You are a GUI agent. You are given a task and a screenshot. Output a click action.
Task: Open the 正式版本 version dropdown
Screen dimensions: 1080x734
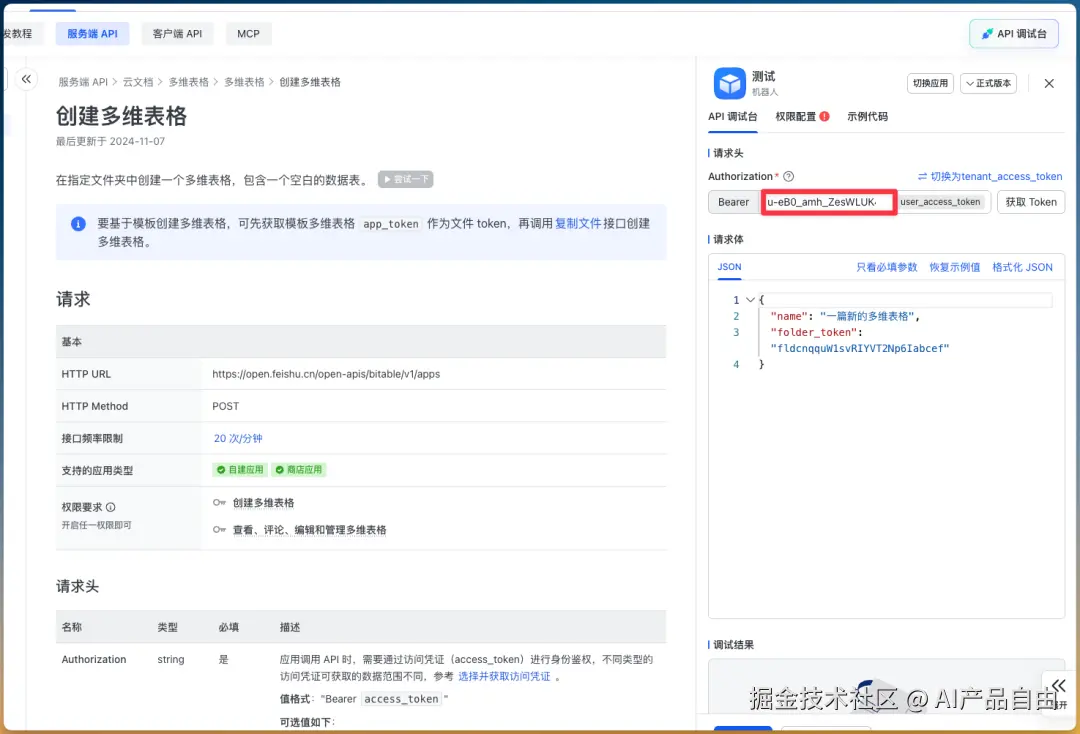pos(987,83)
